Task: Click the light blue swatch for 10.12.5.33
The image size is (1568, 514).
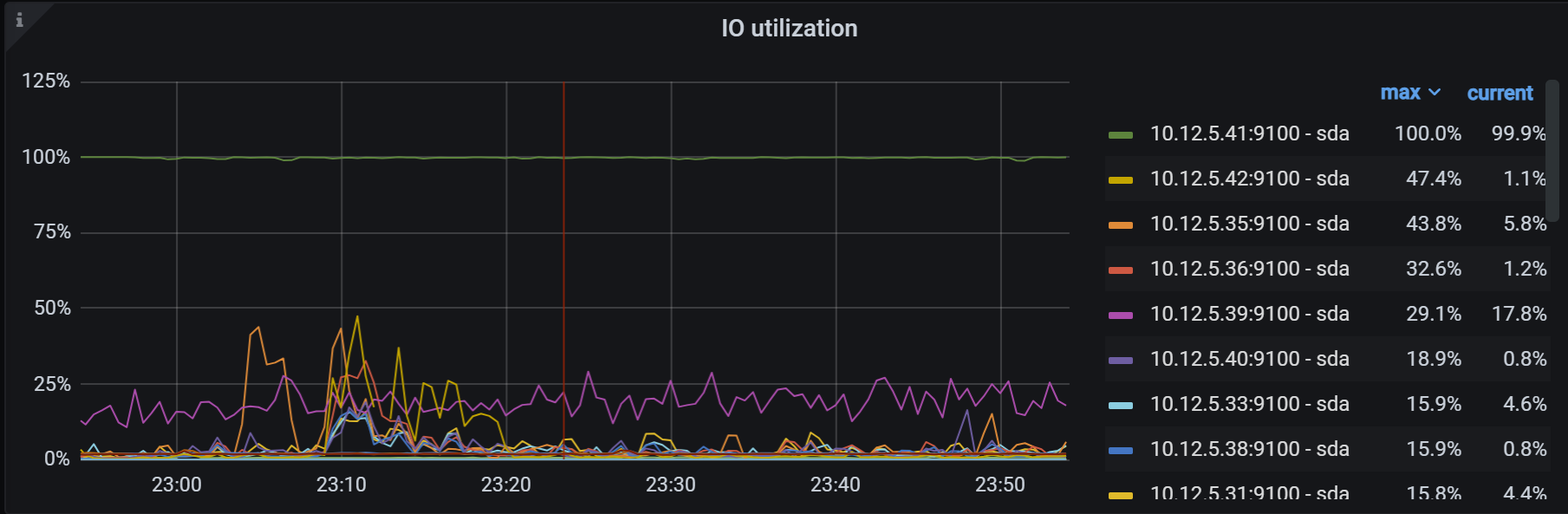Action: pos(1121,406)
